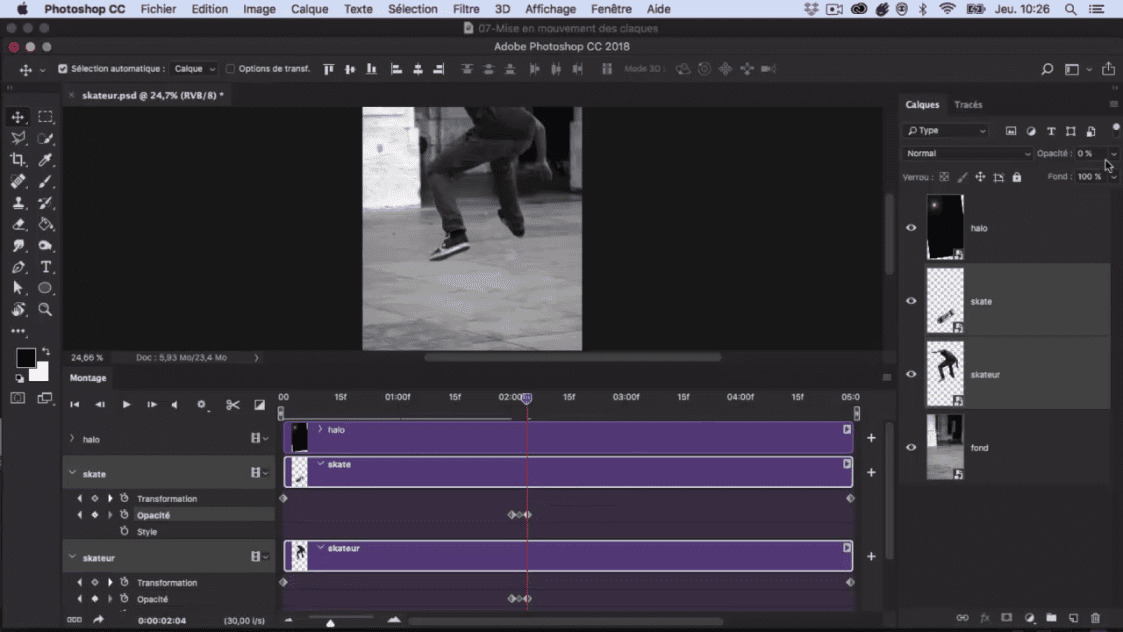Image resolution: width=1123 pixels, height=632 pixels.
Task: Collapse the skate track properties
Action: pyautogui.click(x=73, y=472)
